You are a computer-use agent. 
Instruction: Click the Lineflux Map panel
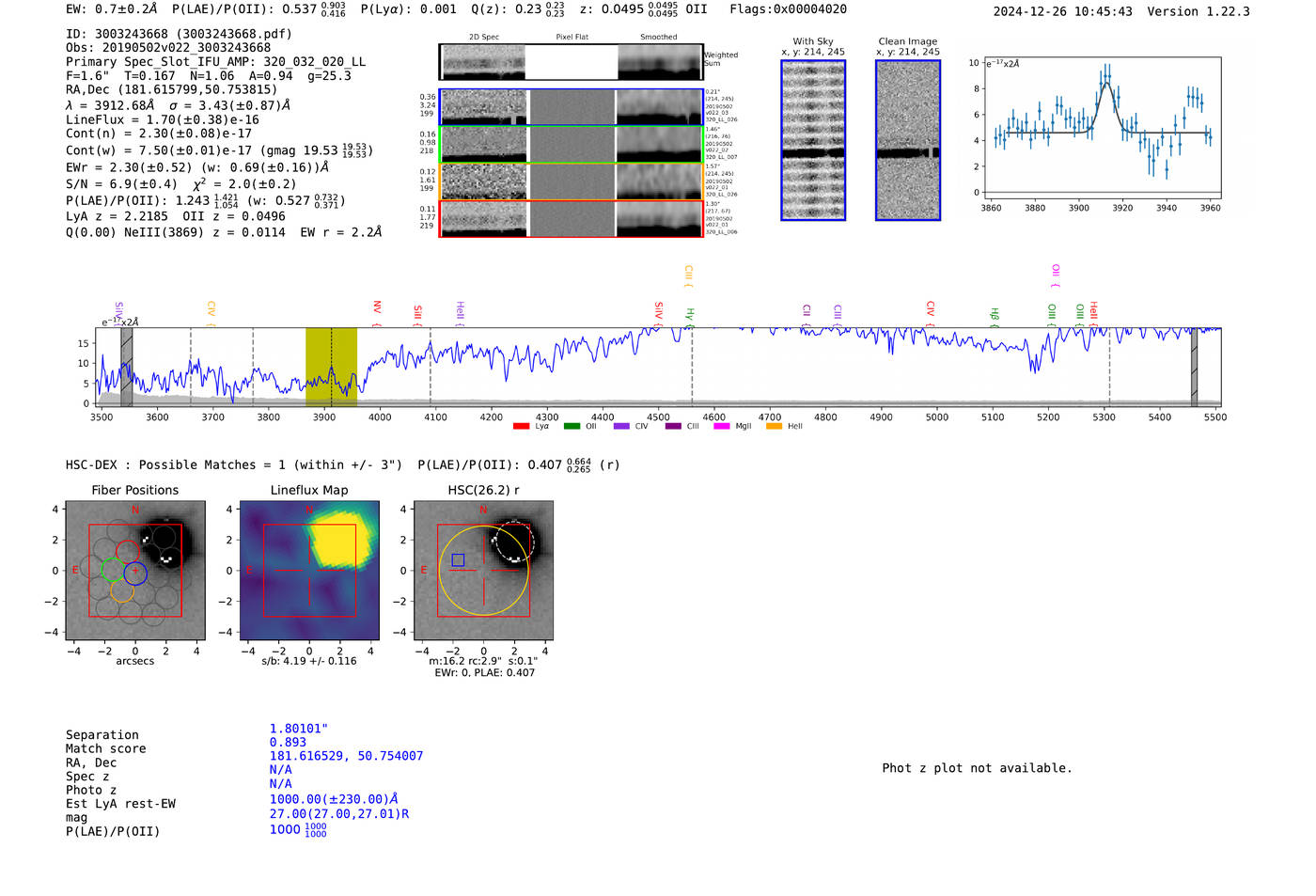click(309, 570)
